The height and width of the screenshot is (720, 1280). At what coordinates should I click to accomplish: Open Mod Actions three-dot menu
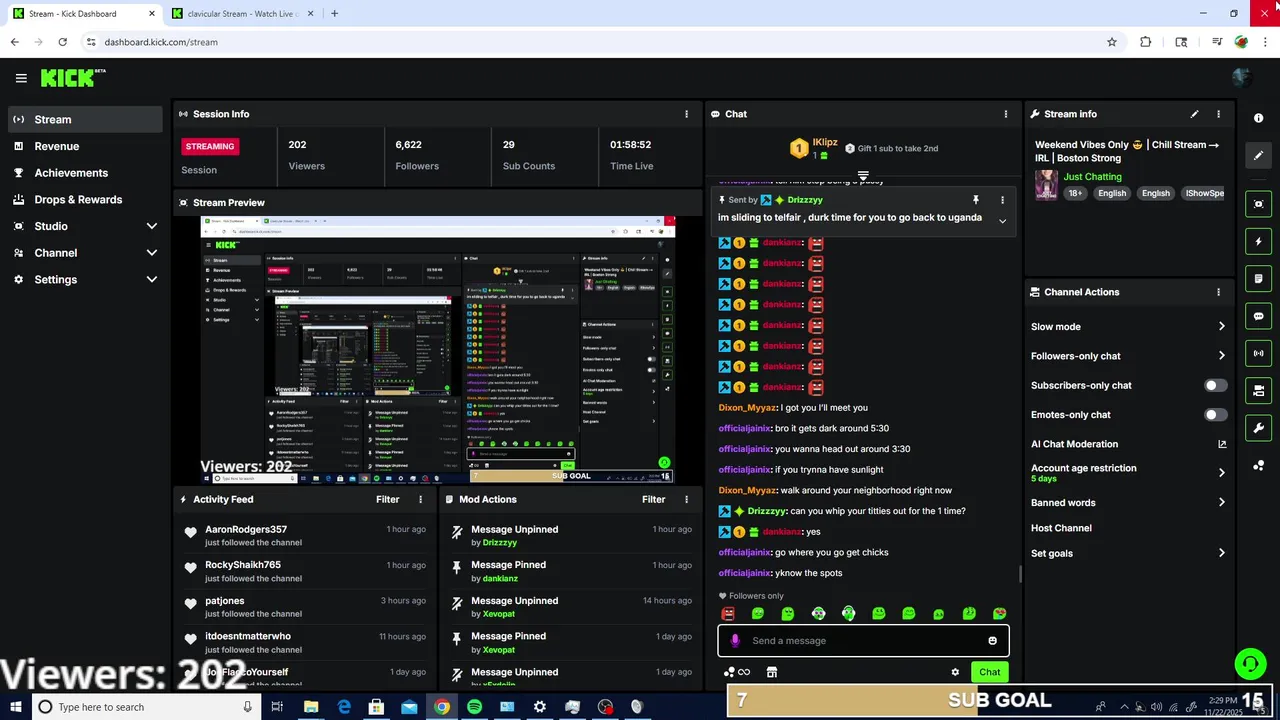686,499
